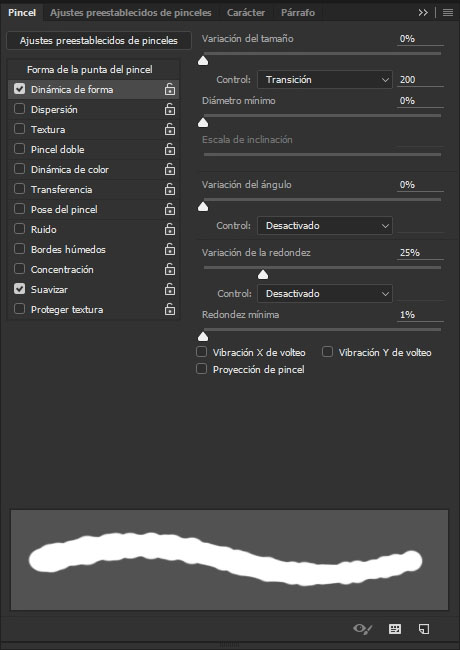Viewport: 460px width, 650px height.
Task: Select Forma de la punta del pincel
Action: pos(90,69)
